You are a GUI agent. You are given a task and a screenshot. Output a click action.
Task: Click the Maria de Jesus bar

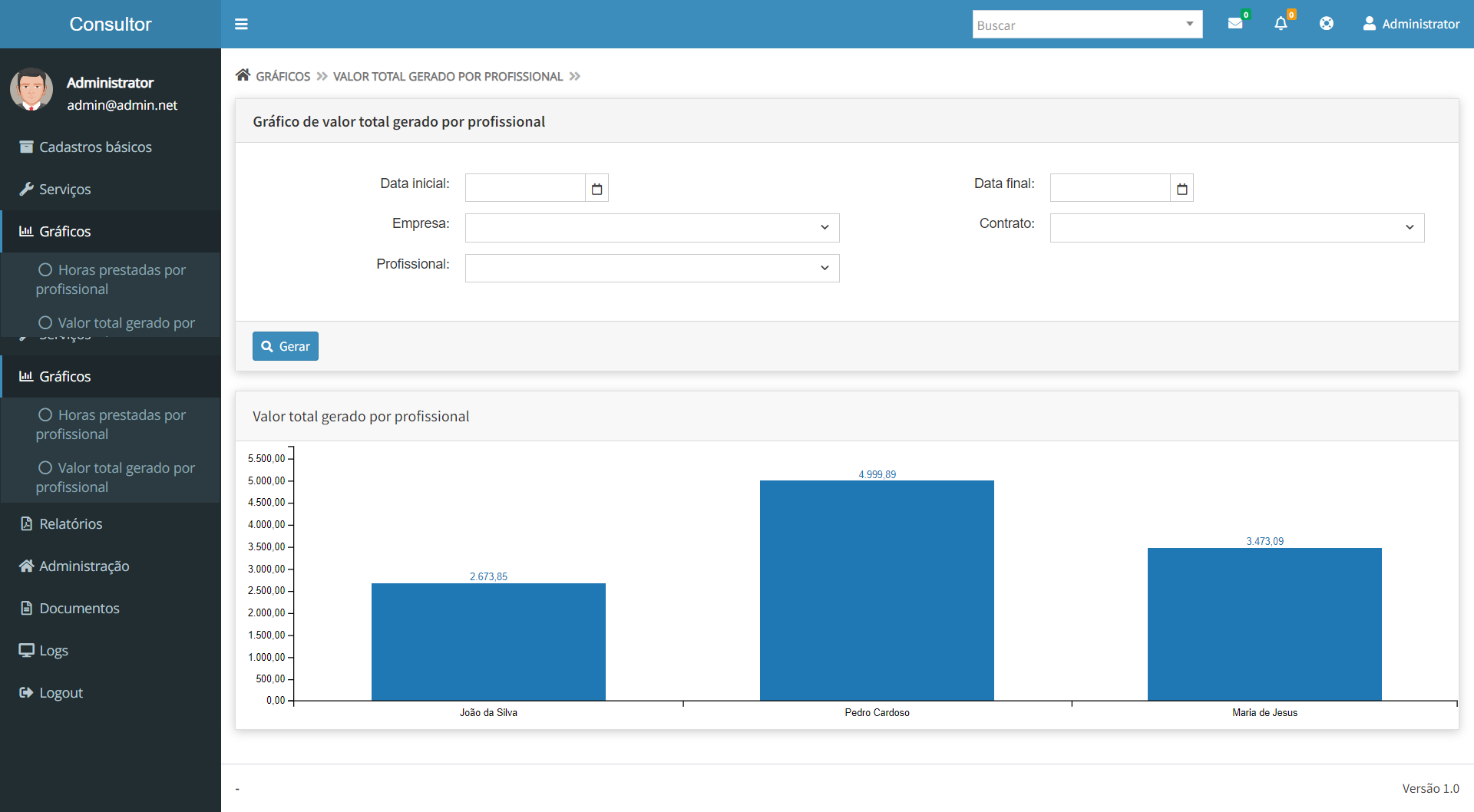(1264, 624)
